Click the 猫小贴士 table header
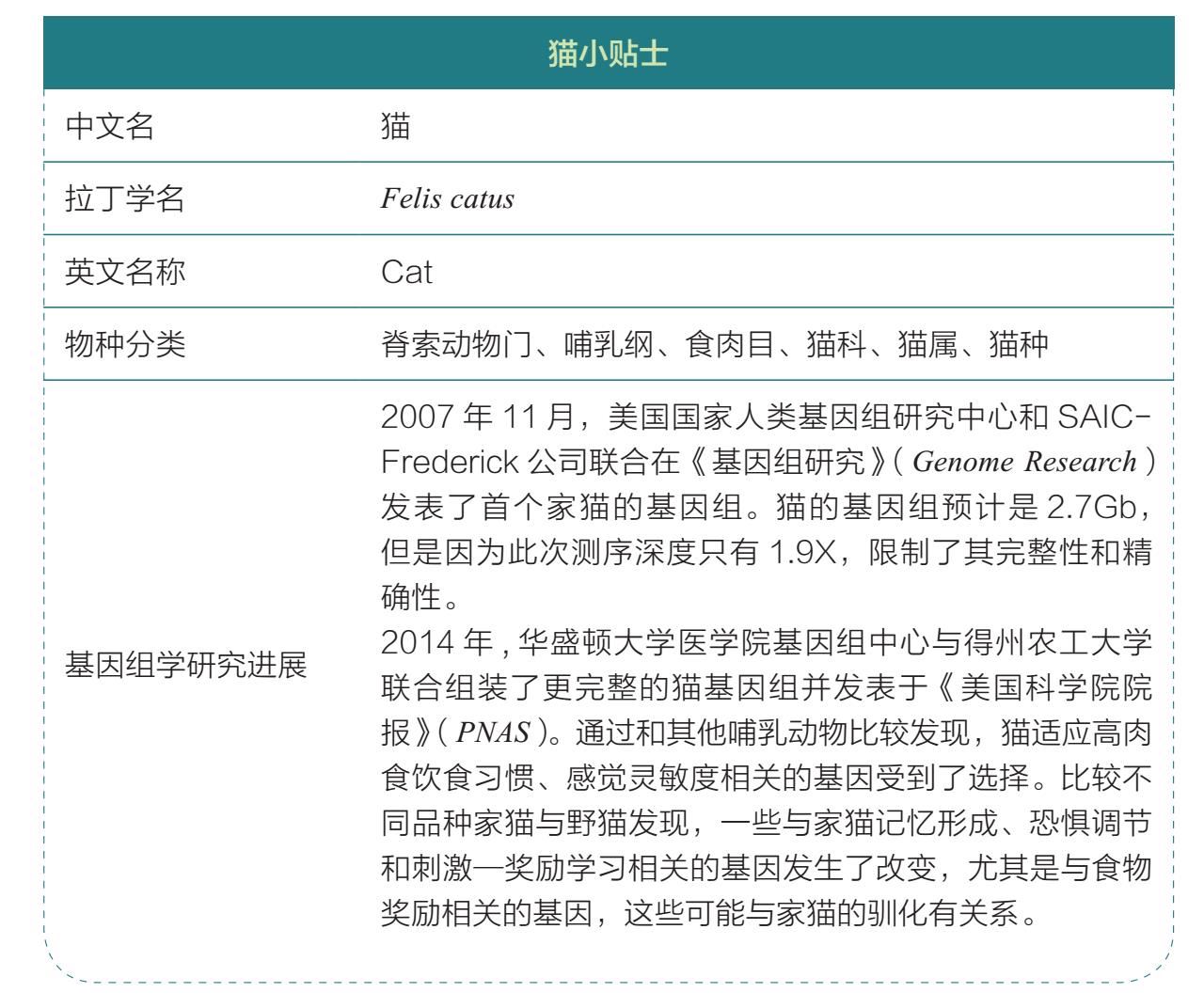The image size is (1204, 1008). [608, 54]
